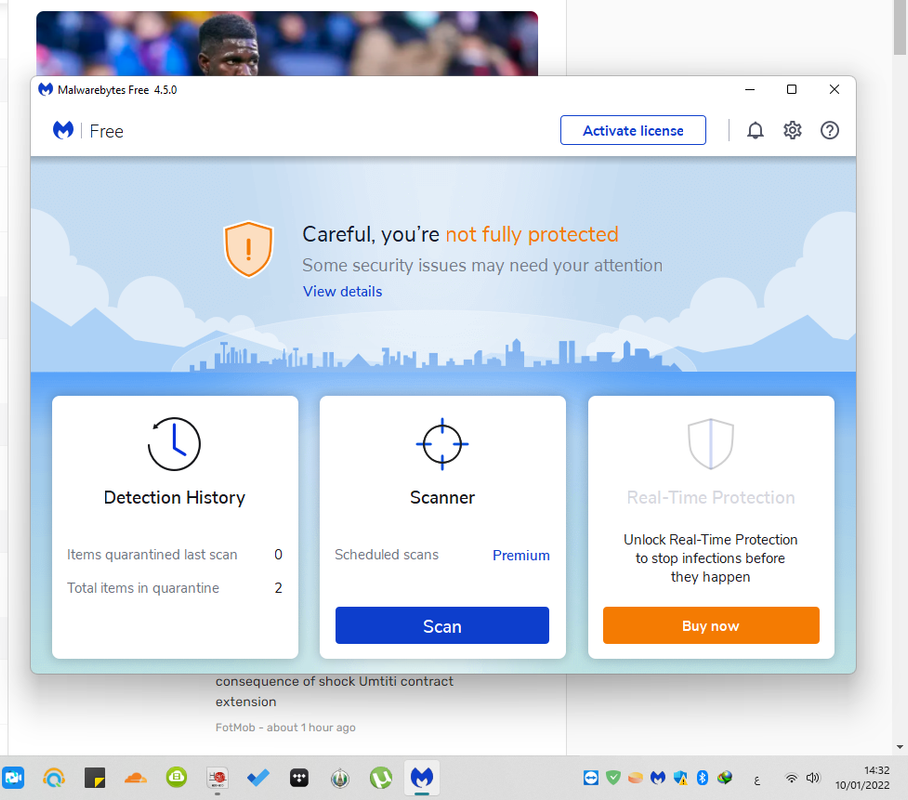Click the Bluetooth tray icon
Image resolution: width=908 pixels, height=800 pixels.
point(702,777)
